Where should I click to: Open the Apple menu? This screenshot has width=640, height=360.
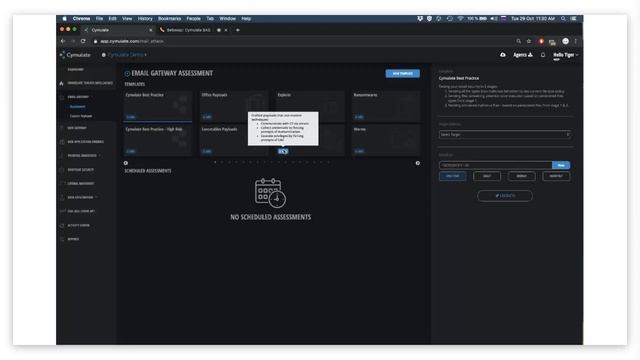click(x=64, y=19)
